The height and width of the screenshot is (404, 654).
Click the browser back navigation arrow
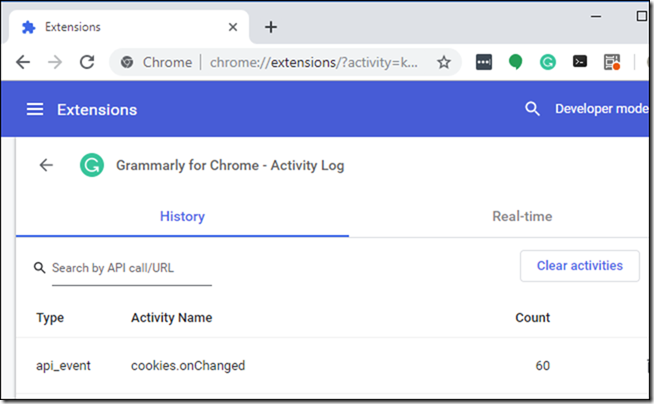(23, 62)
